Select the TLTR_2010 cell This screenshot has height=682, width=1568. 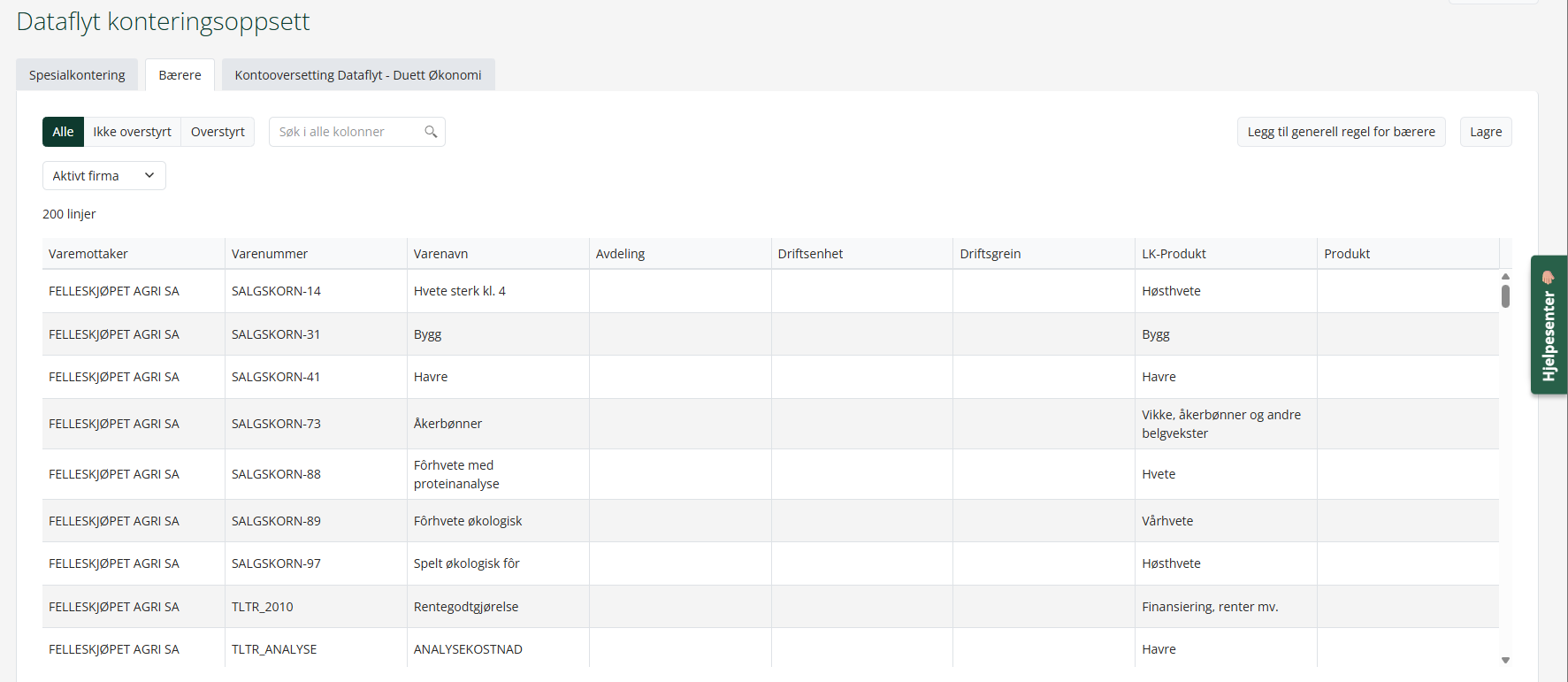[x=316, y=607]
